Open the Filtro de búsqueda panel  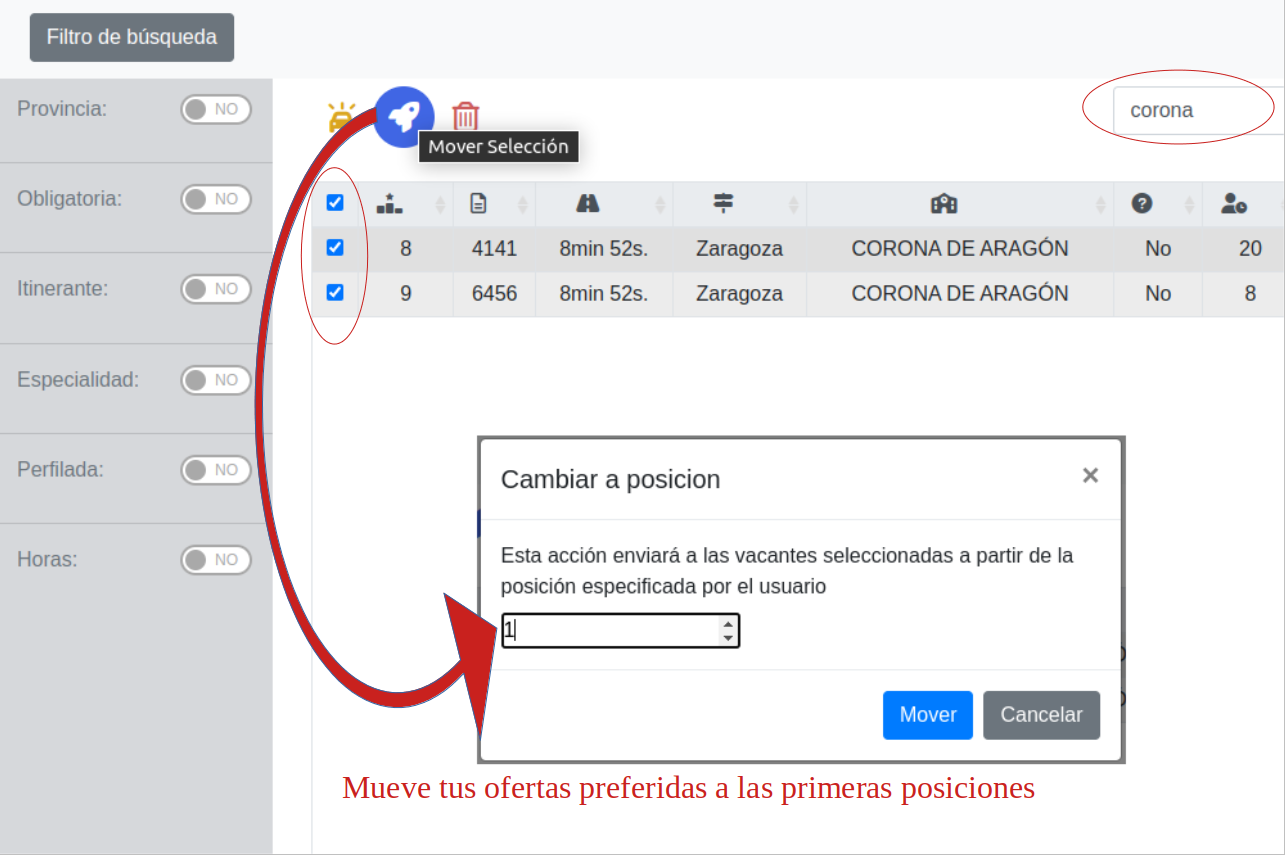pos(132,37)
